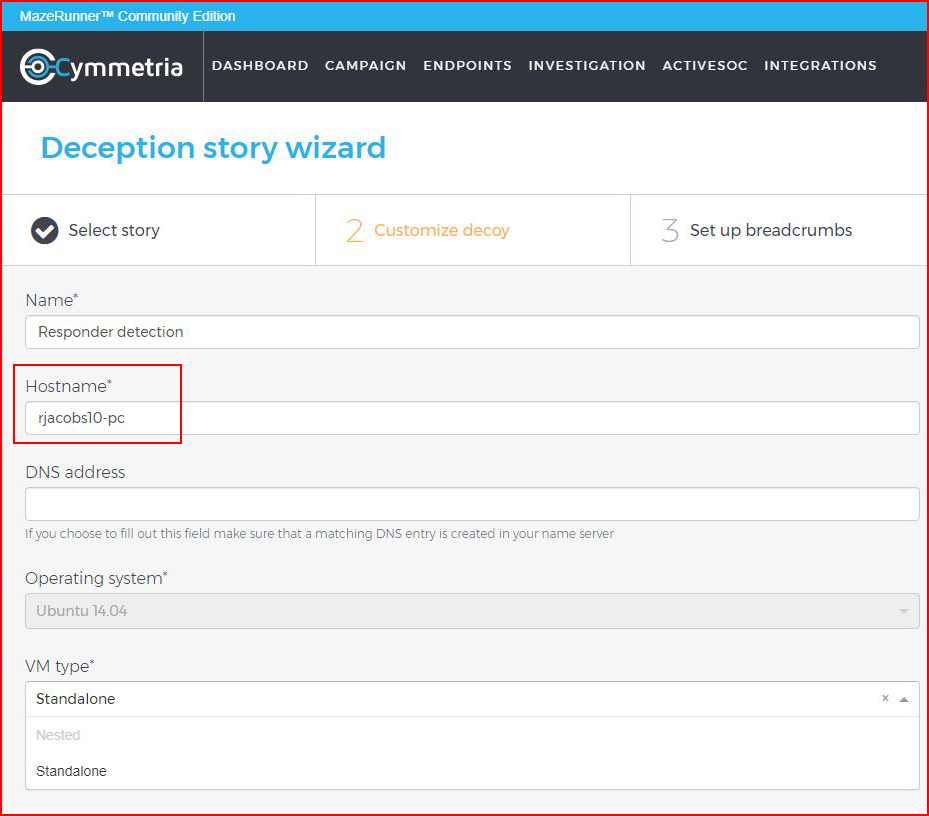Jump to Set up breadcrumbs step
The image size is (929, 816).
pos(779,230)
